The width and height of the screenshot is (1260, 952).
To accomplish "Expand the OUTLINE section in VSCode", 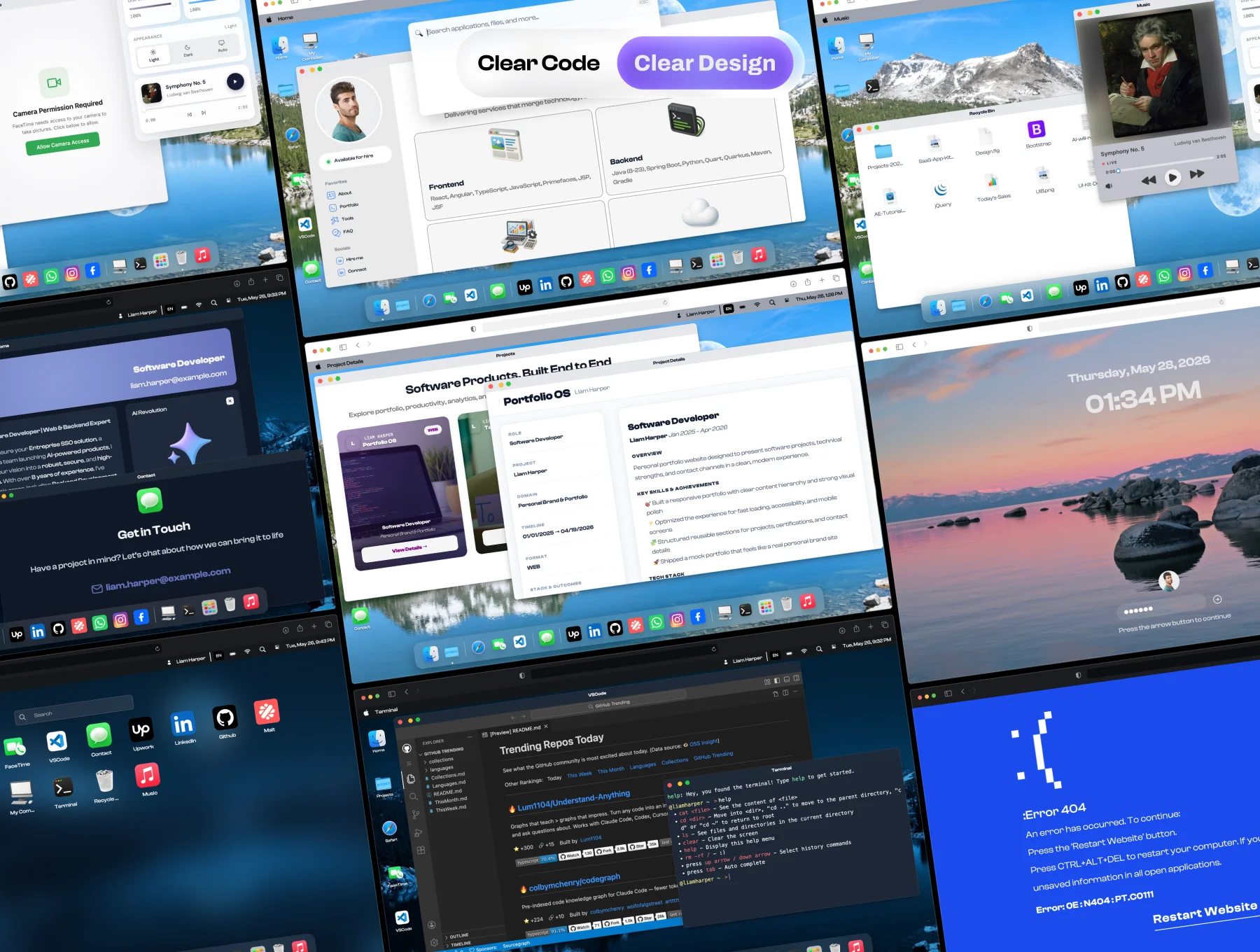I will coord(457,936).
